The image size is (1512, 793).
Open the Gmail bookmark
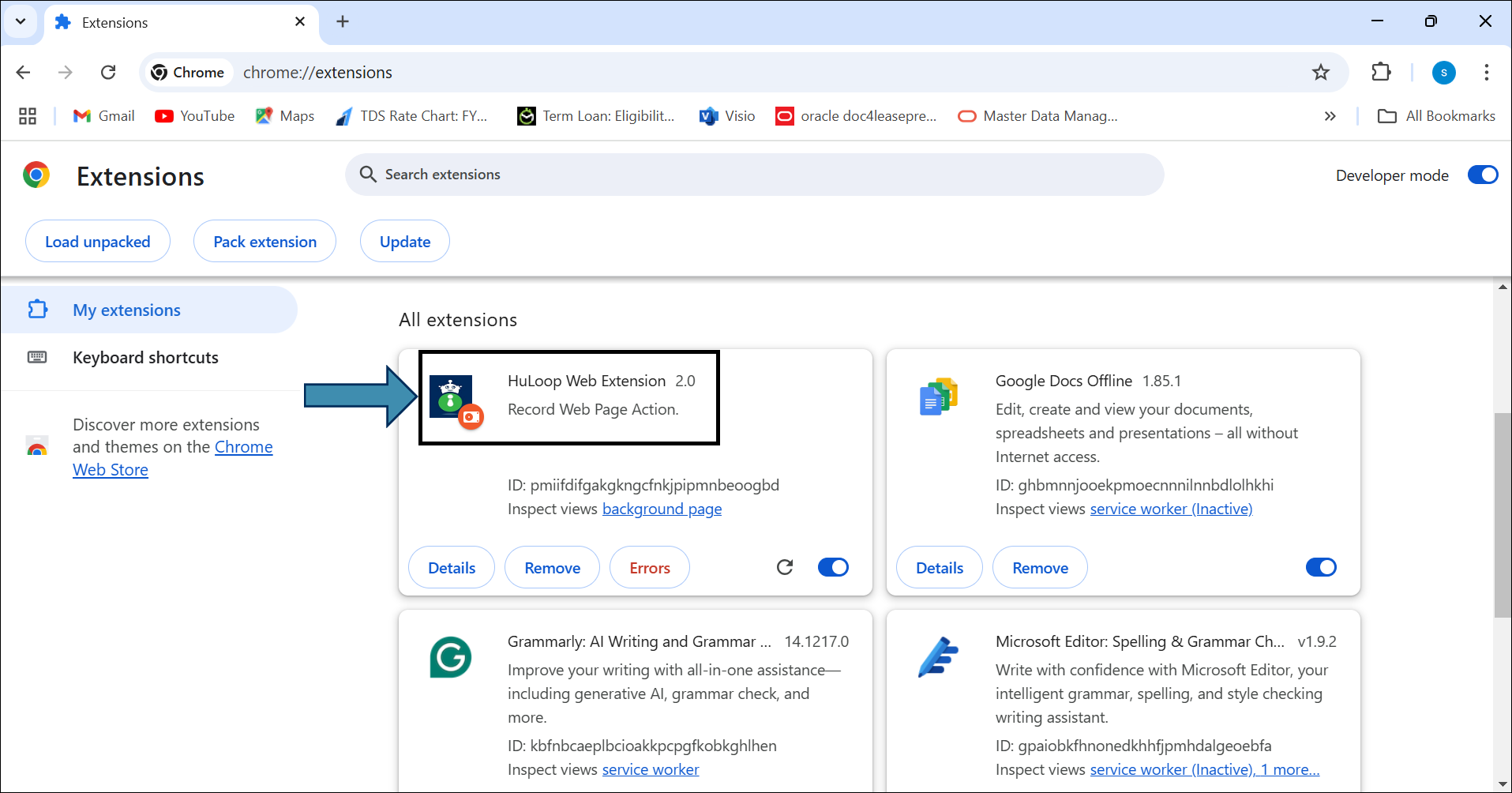pyautogui.click(x=104, y=116)
